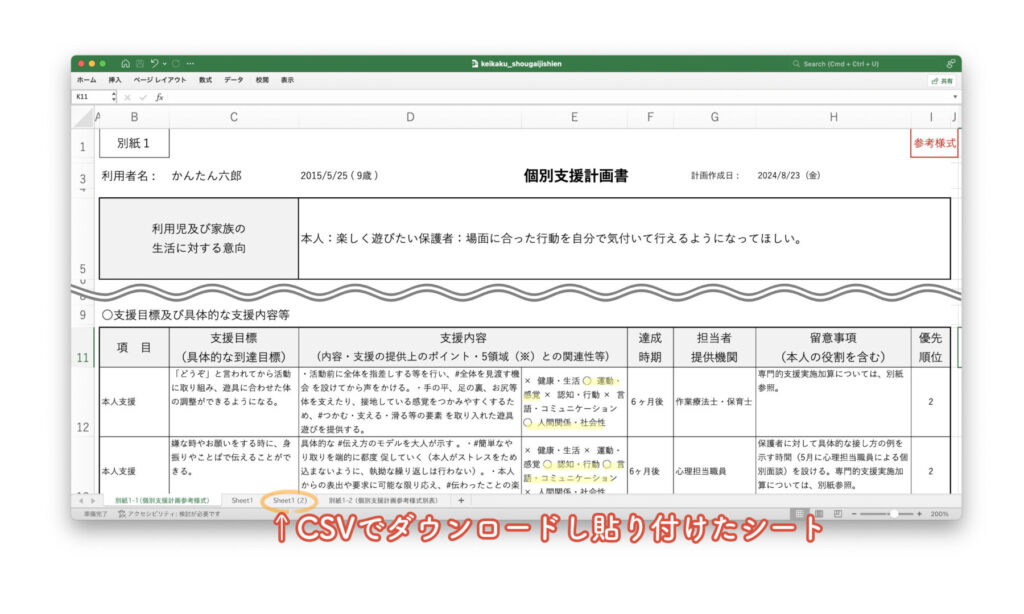Click the previous sheet navigation arrow
The image size is (1024, 614).
[81, 500]
